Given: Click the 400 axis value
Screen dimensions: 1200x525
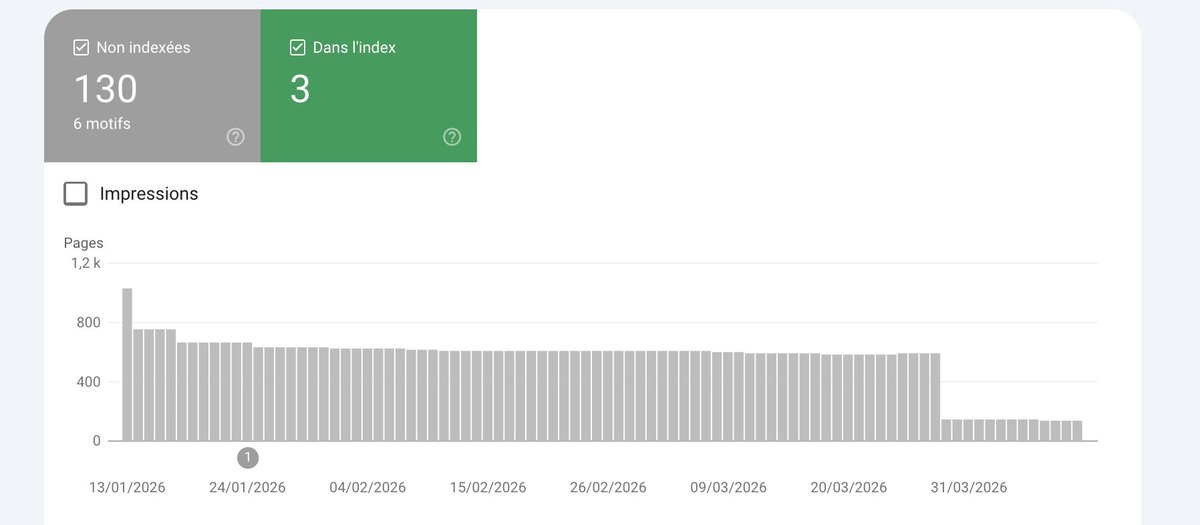Looking at the screenshot, I should pyautogui.click(x=89, y=381).
